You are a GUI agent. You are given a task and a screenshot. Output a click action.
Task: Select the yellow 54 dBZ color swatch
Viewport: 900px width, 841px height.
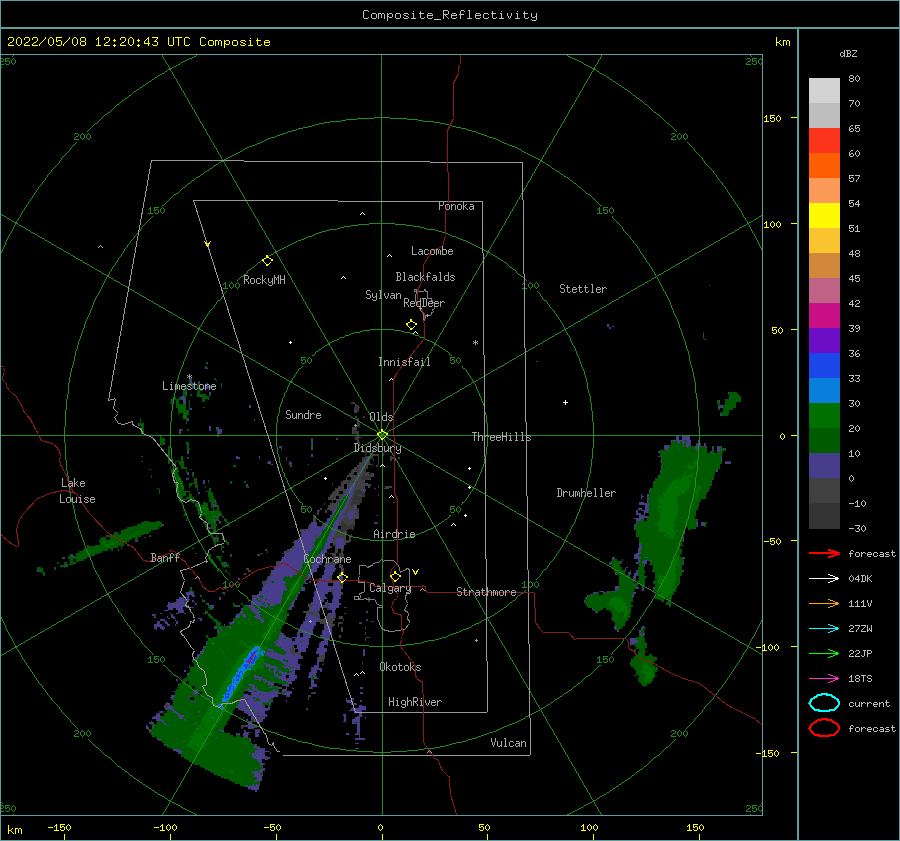tap(824, 215)
